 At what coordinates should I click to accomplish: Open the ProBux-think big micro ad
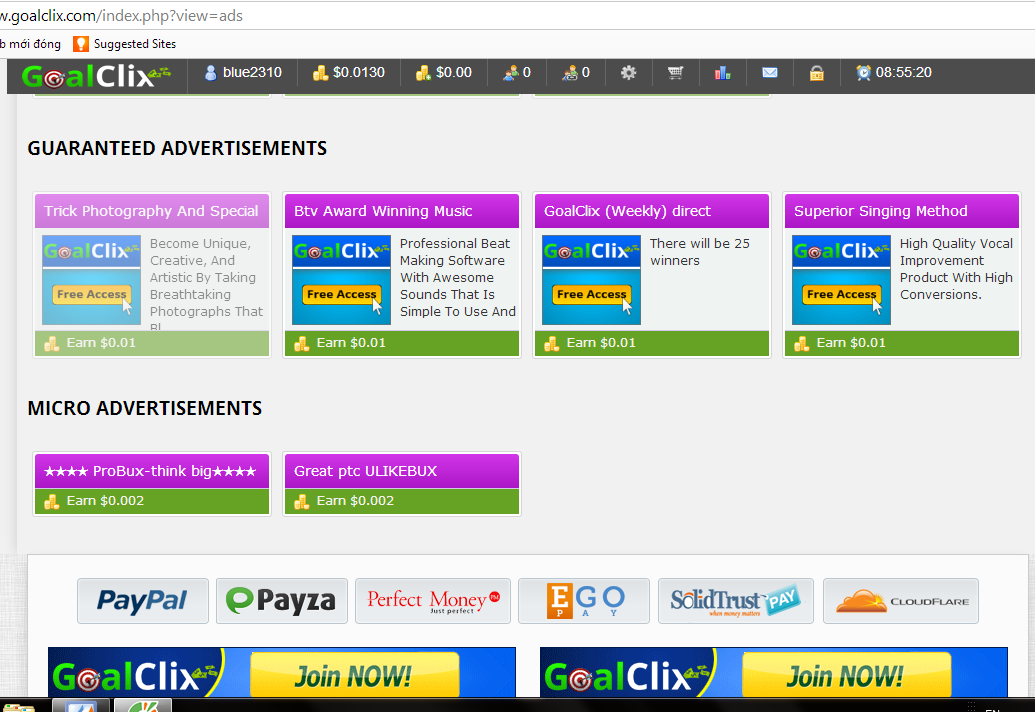tap(152, 471)
